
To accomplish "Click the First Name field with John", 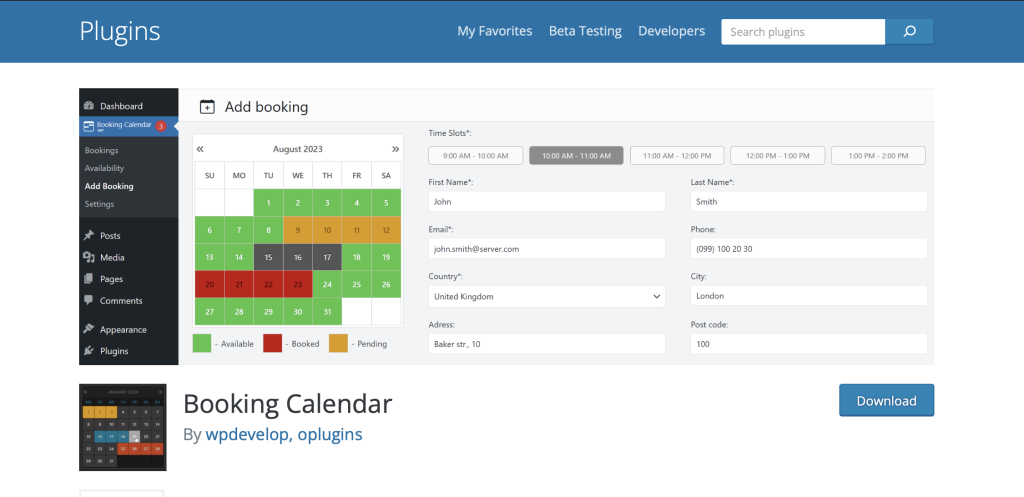I will click(547, 201).
